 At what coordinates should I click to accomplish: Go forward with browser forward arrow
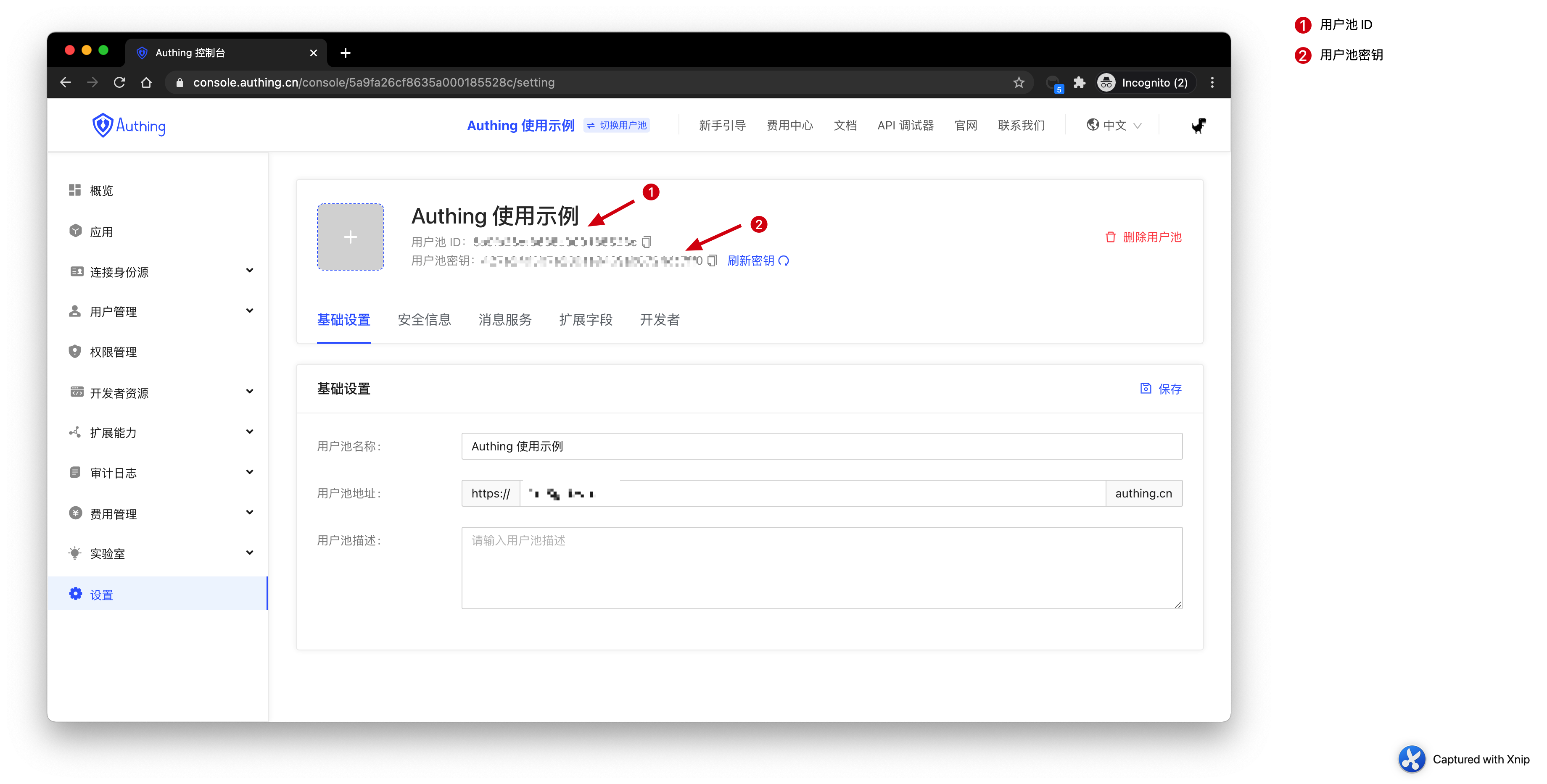pos(92,82)
